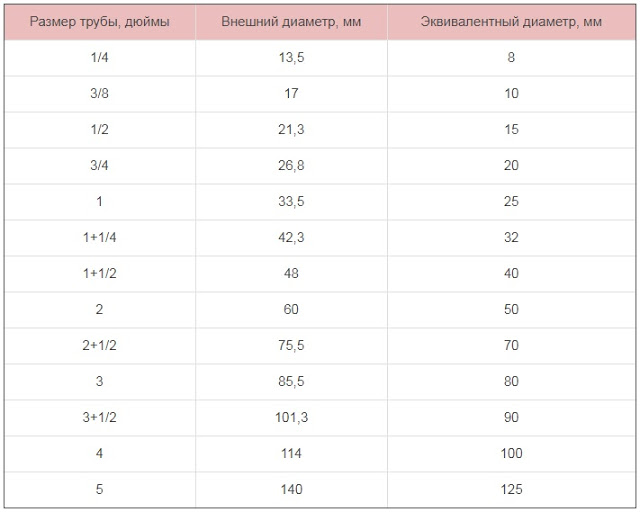
Task: Click the 3+1/2 pipe size cell
Action: (x=100, y=418)
